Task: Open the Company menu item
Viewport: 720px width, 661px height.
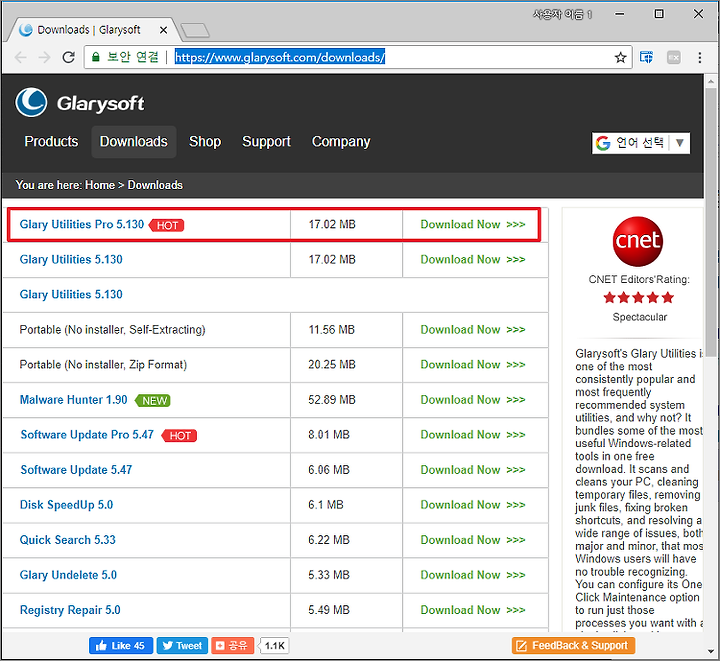Action: (341, 142)
